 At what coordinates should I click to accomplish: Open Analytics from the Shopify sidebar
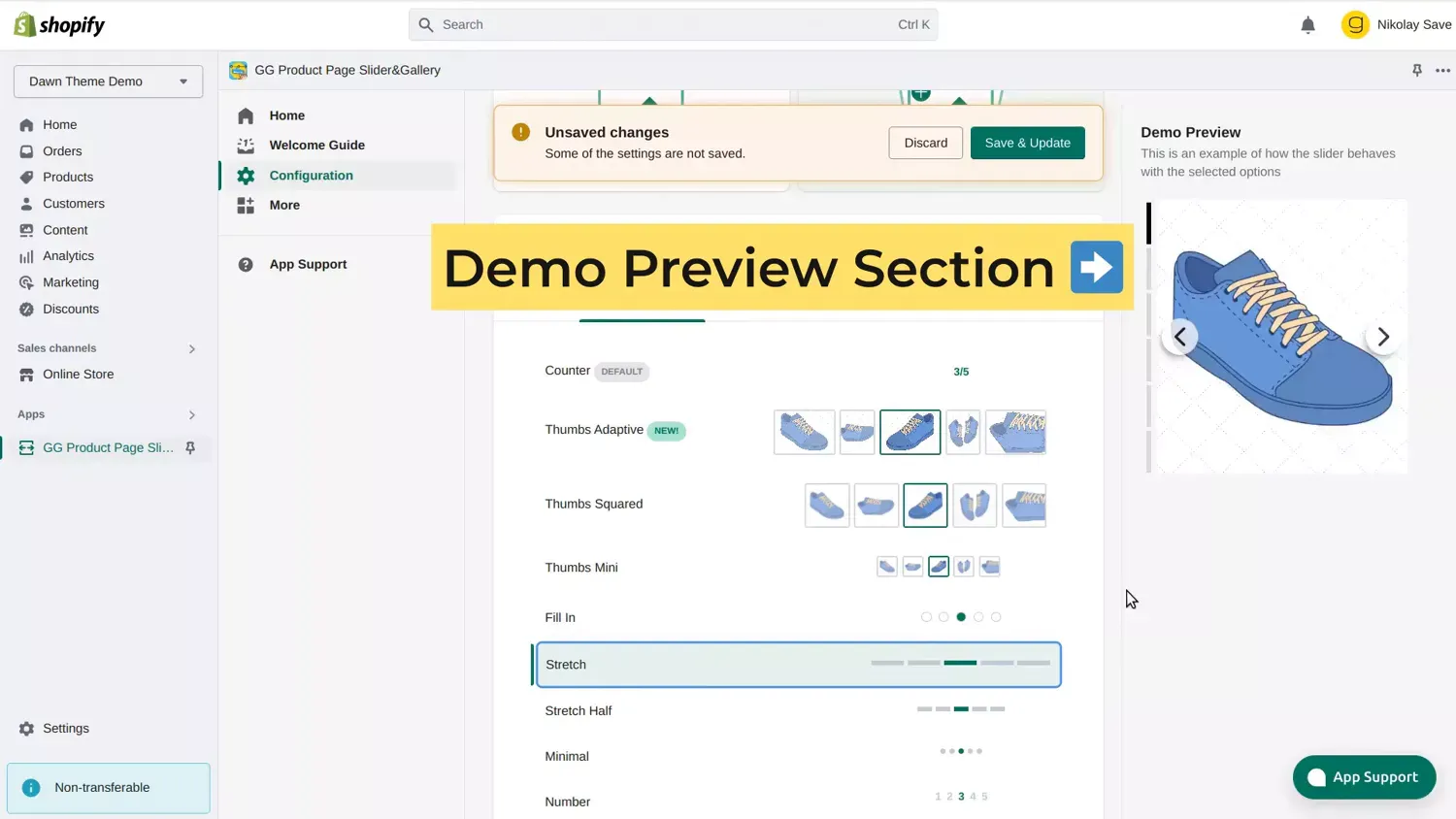click(69, 255)
